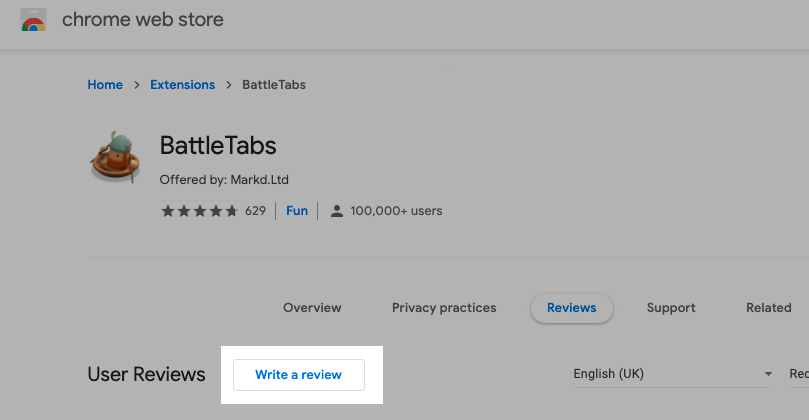
Task: Expand the English (UK) language dropdown
Action: point(660,374)
